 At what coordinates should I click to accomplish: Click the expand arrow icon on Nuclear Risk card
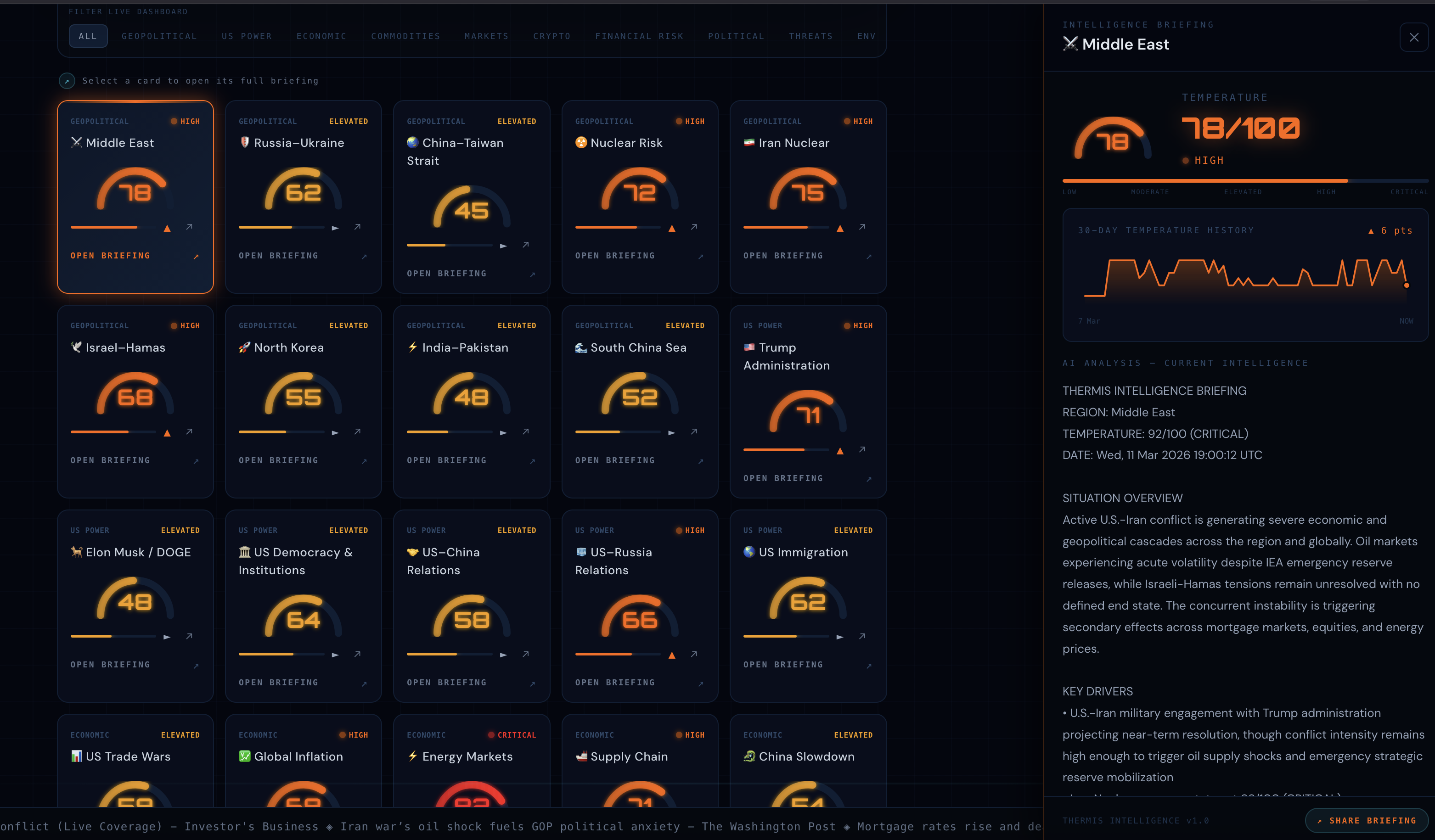click(x=693, y=227)
